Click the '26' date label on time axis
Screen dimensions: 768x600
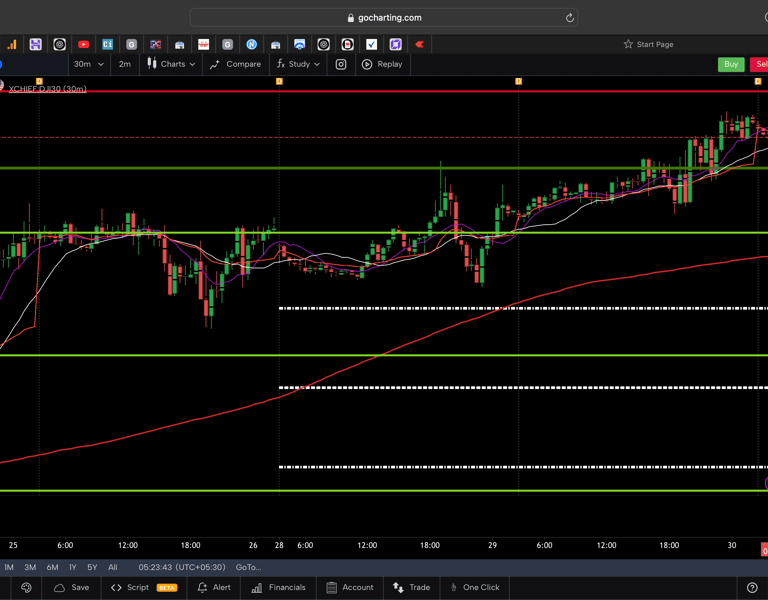pos(253,545)
